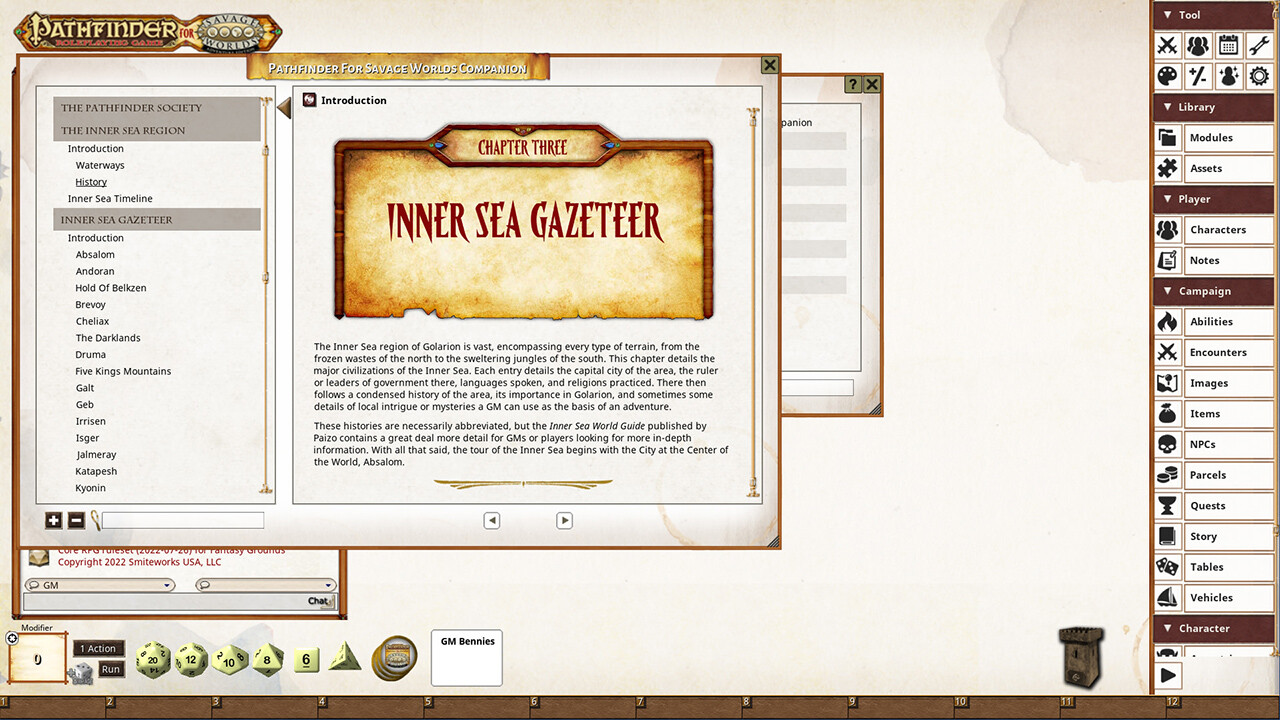Click the tower icon at bottom right
This screenshot has width=1280, height=720.
click(1081, 656)
